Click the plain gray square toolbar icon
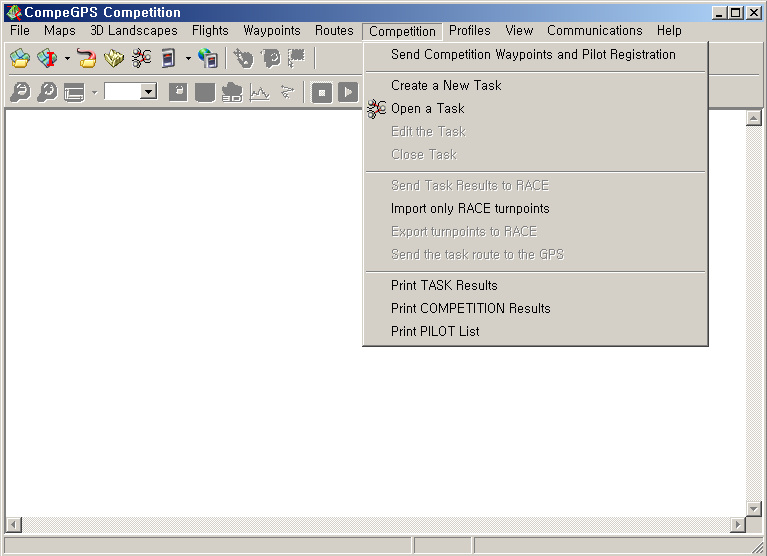The width and height of the screenshot is (767, 556). coord(205,92)
